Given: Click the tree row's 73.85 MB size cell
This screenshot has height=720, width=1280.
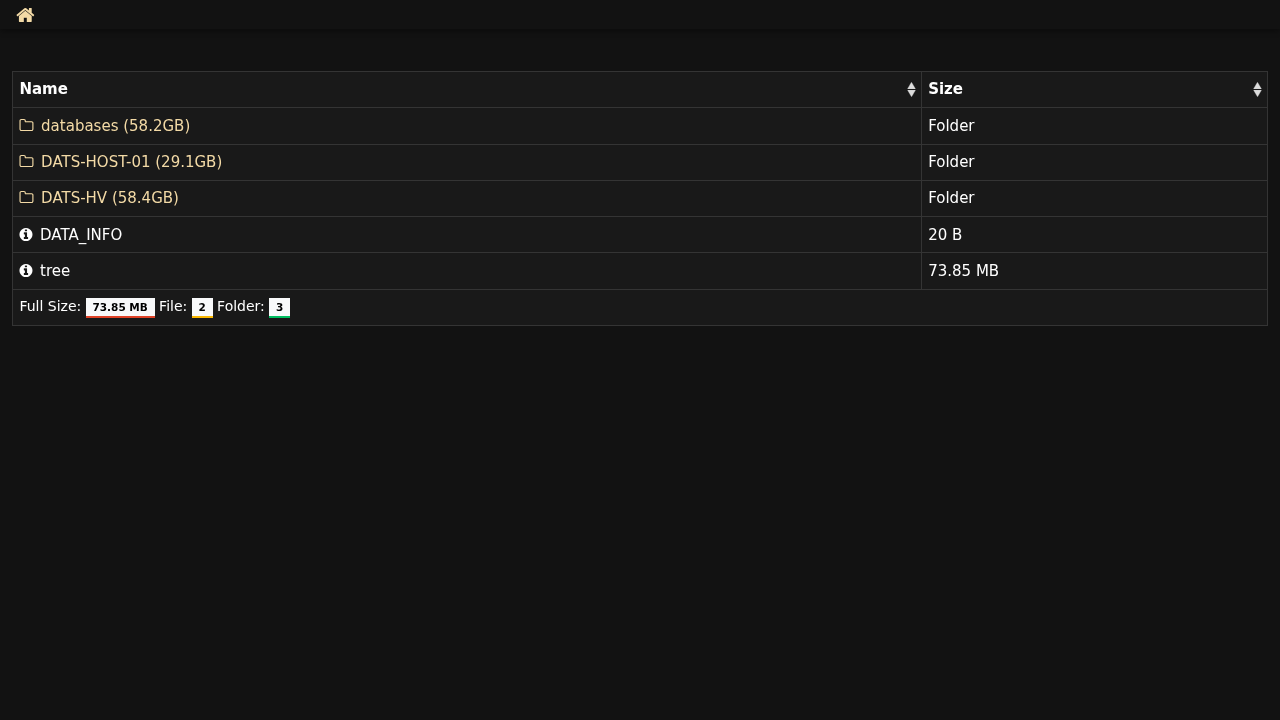Looking at the screenshot, I should click(x=963, y=271).
